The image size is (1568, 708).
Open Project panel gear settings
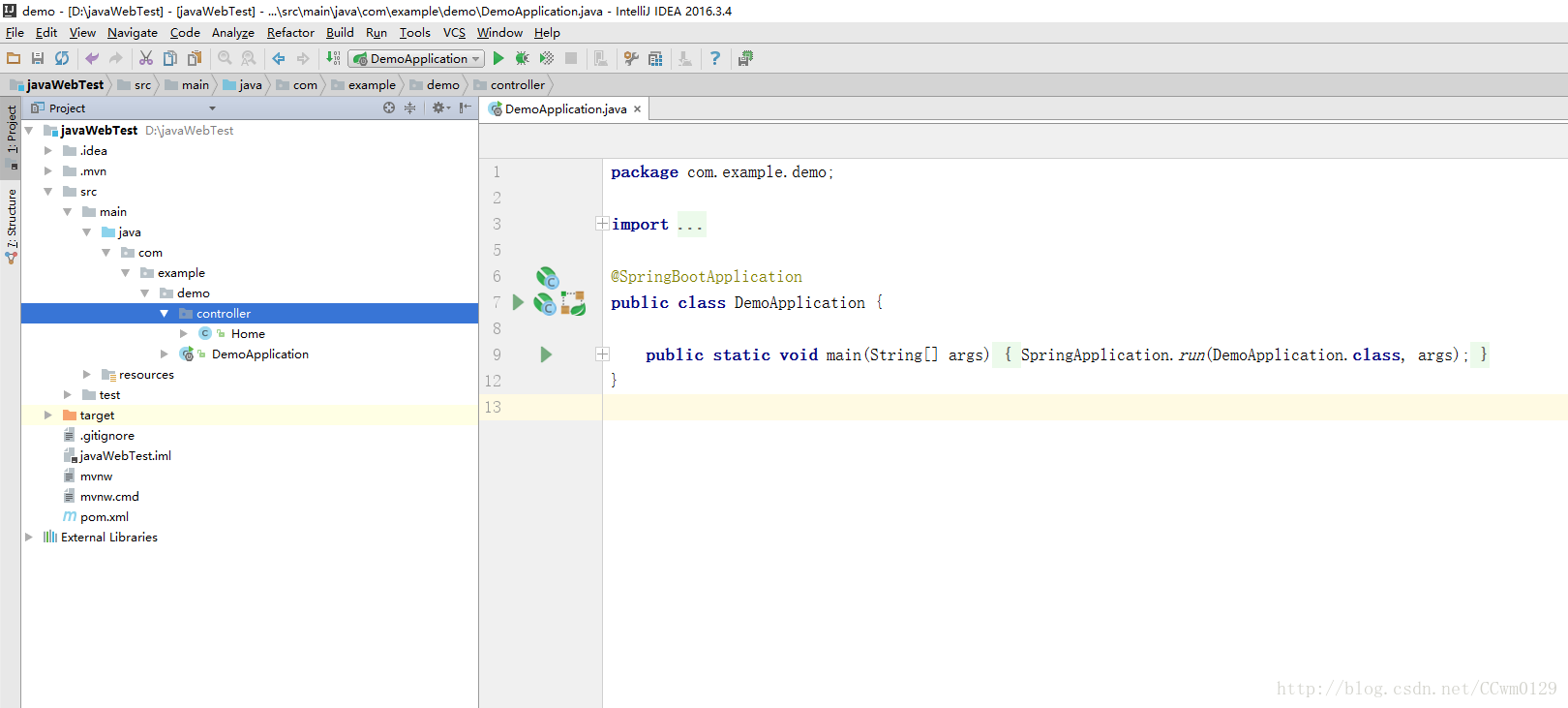(440, 108)
